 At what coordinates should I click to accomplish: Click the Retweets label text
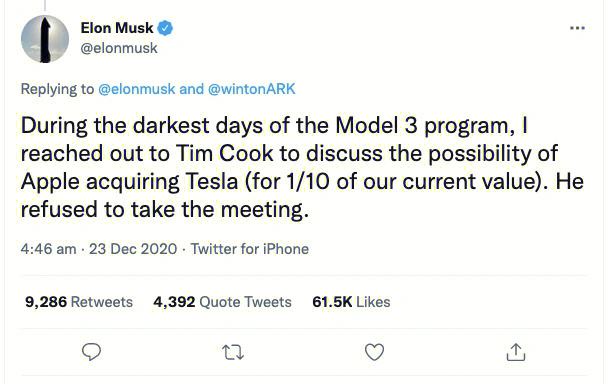pos(102,302)
